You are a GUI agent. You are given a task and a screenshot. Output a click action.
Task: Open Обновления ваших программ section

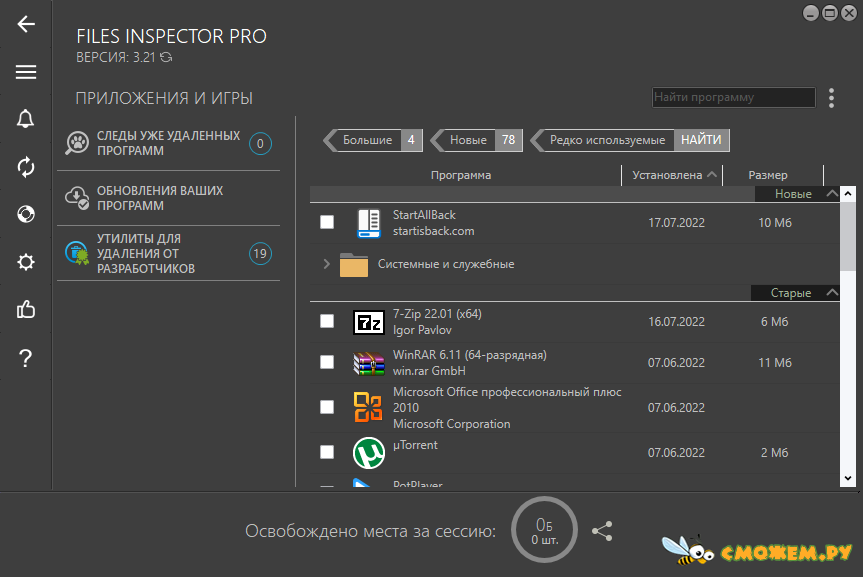[168, 198]
